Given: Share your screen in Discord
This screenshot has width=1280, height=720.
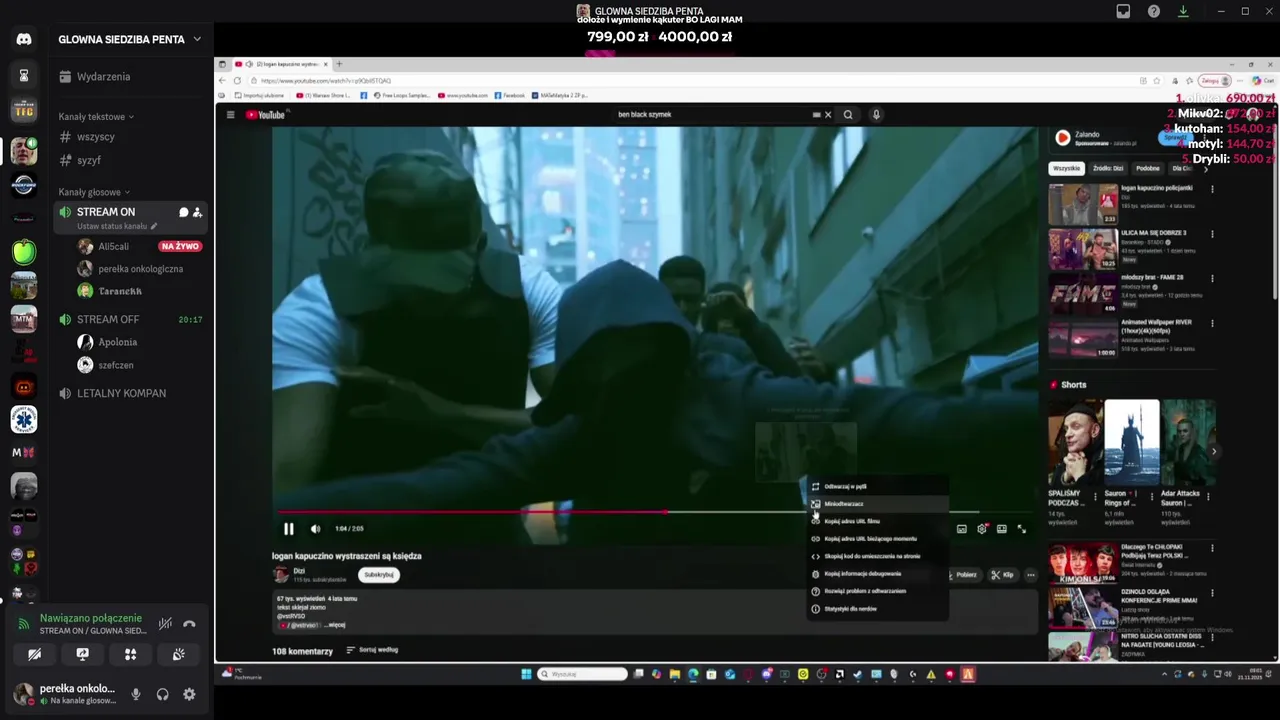Looking at the screenshot, I should pyautogui.click(x=82, y=654).
